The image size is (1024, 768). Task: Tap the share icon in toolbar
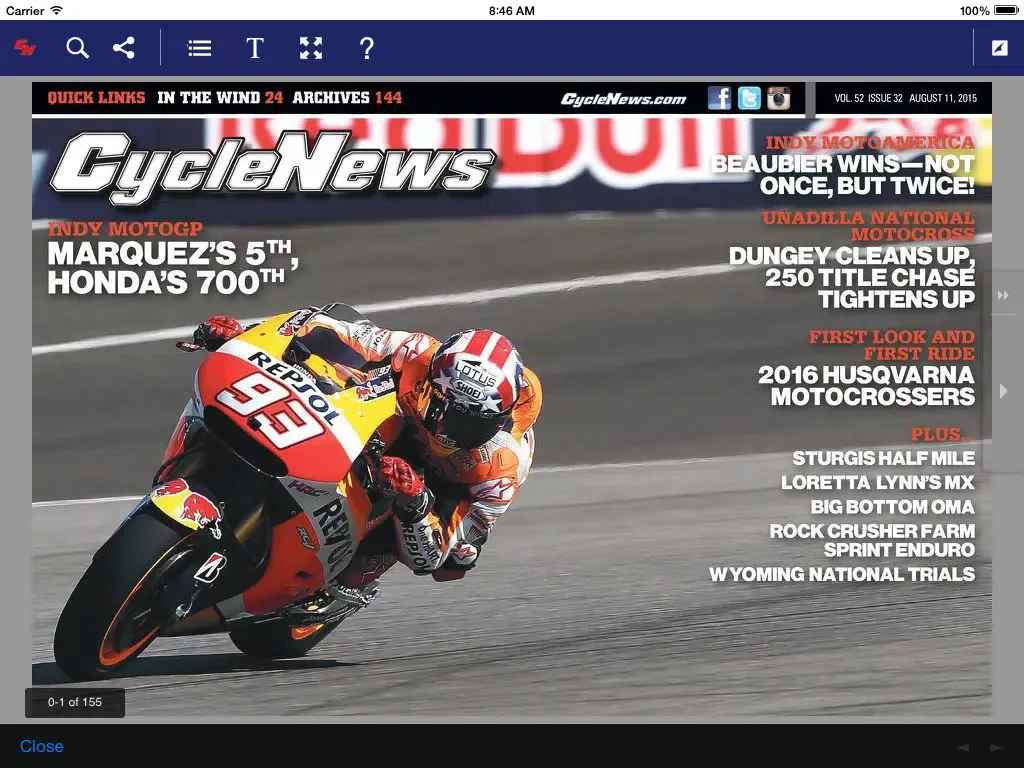click(x=123, y=48)
